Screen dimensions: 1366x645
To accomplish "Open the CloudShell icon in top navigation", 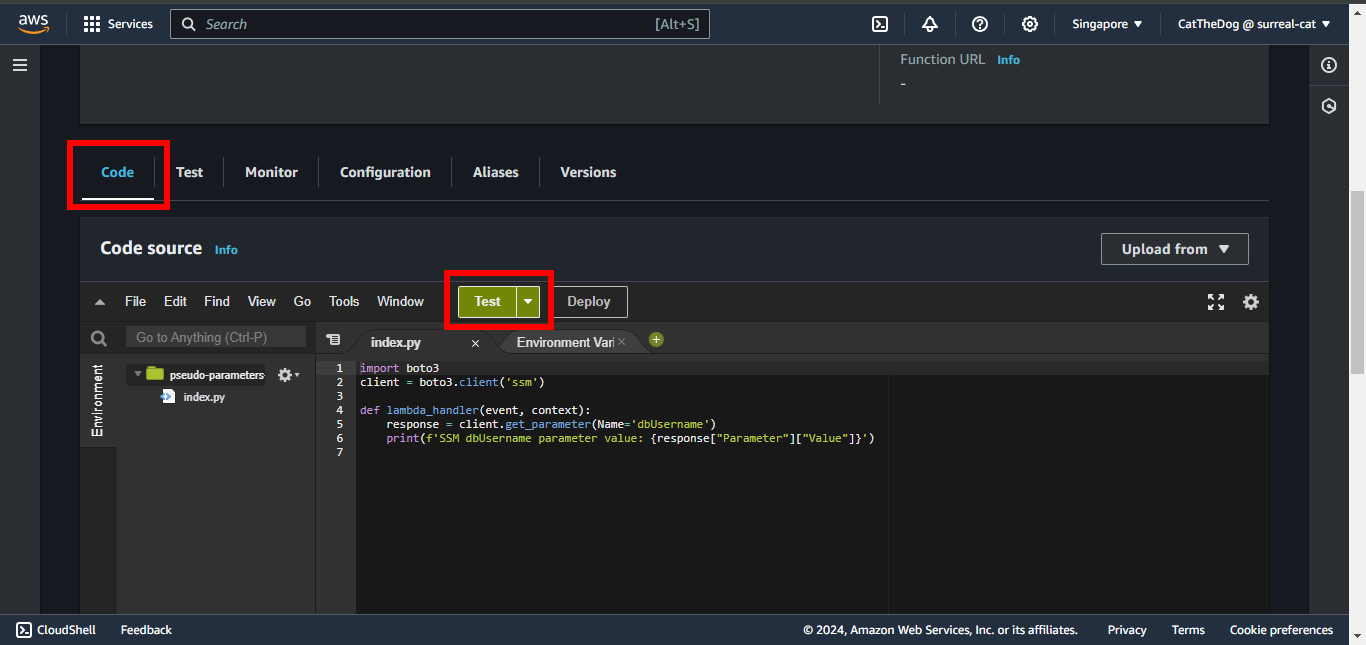I will click(x=880, y=24).
